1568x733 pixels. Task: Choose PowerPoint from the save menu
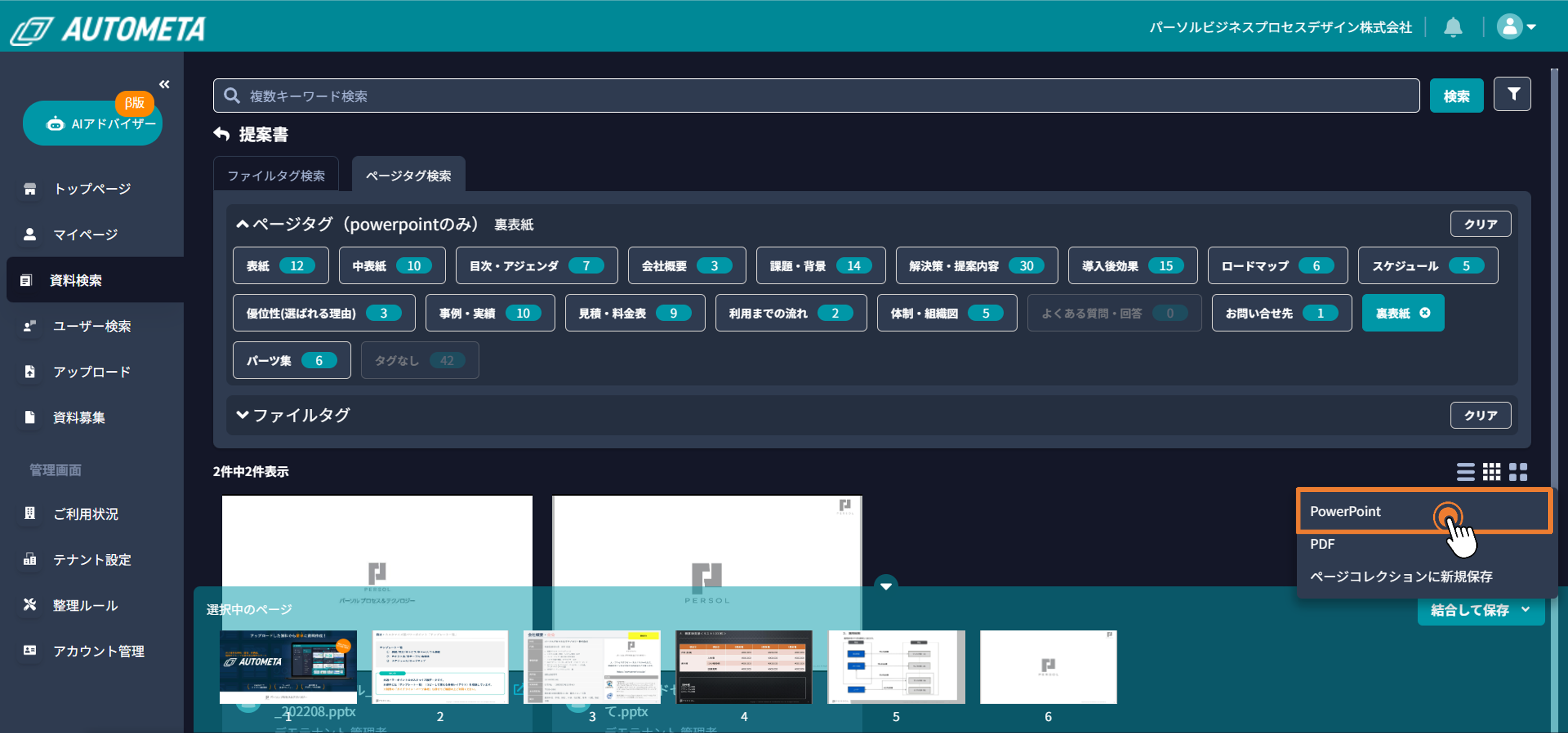click(x=1424, y=511)
